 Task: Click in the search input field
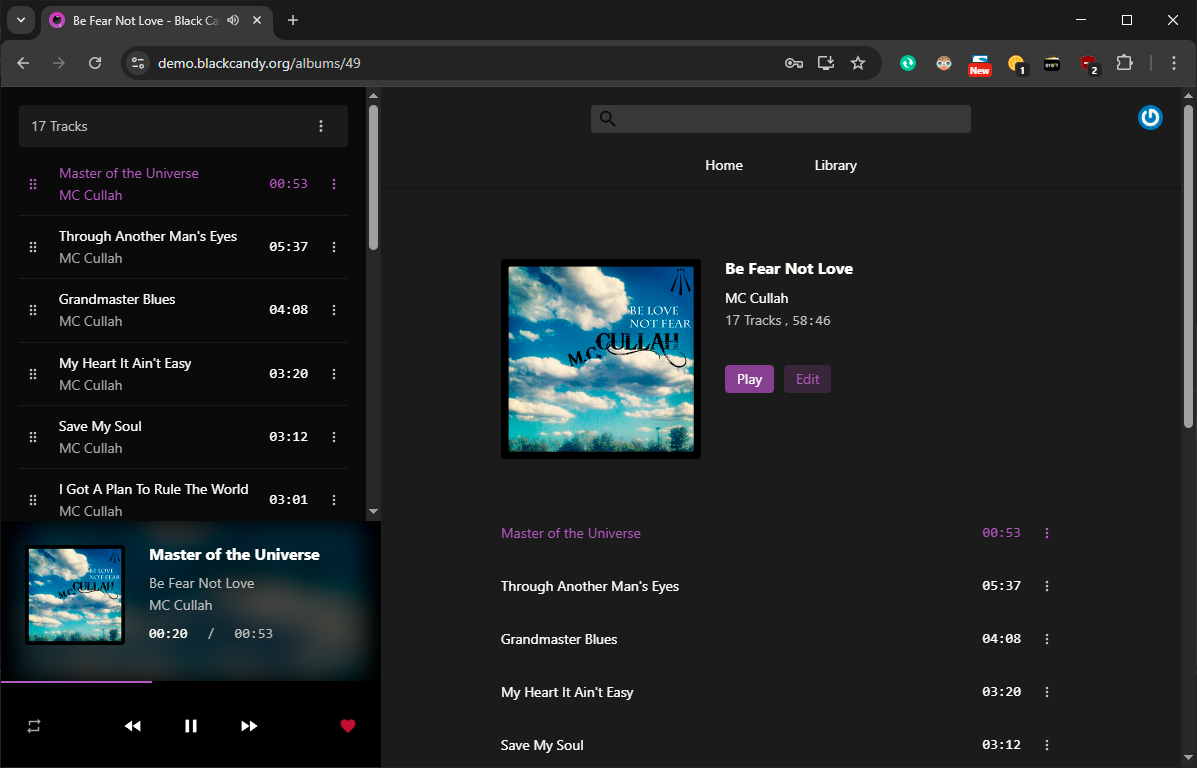click(780, 118)
